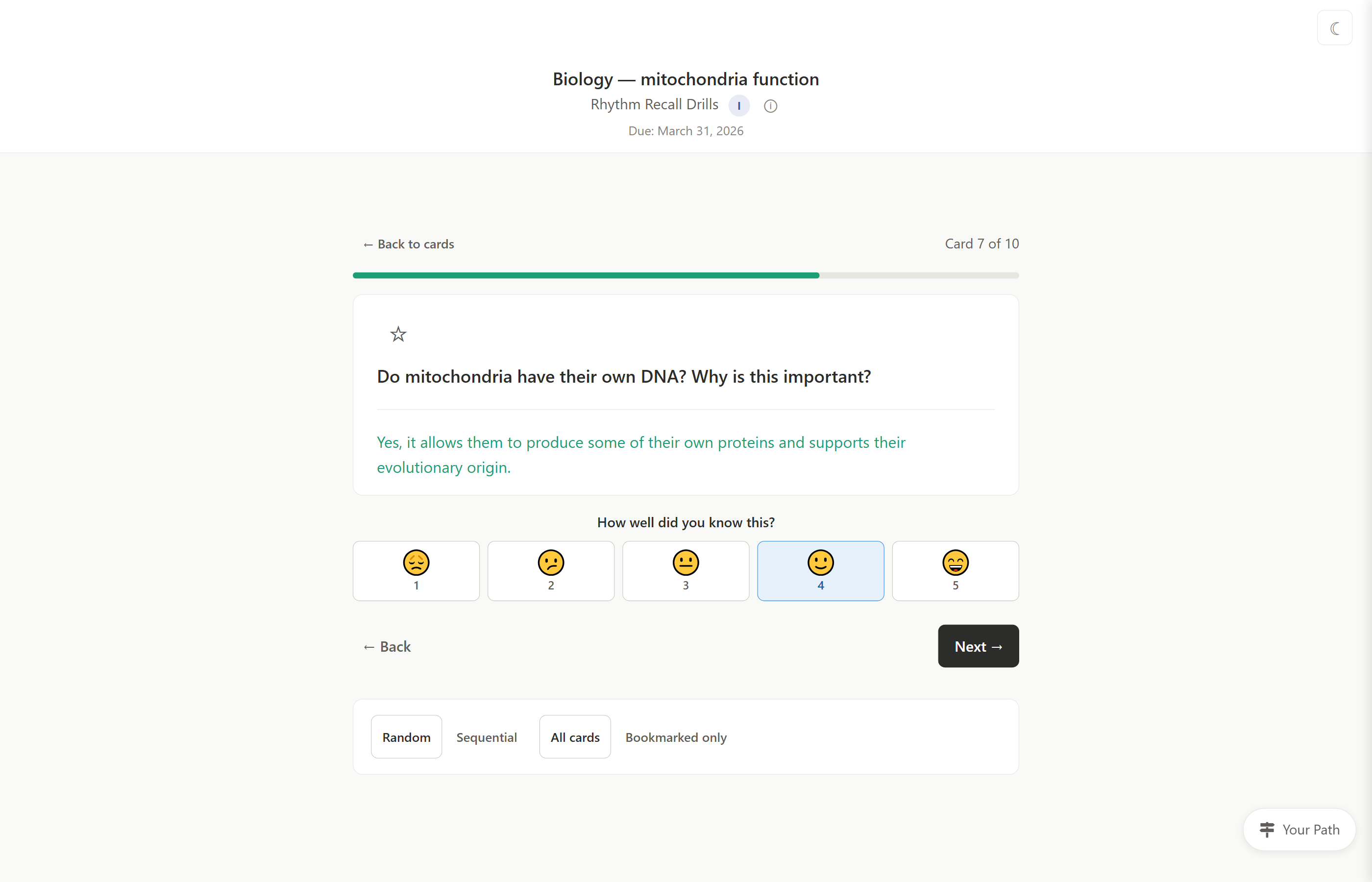Return via Back to cards link

(x=409, y=245)
